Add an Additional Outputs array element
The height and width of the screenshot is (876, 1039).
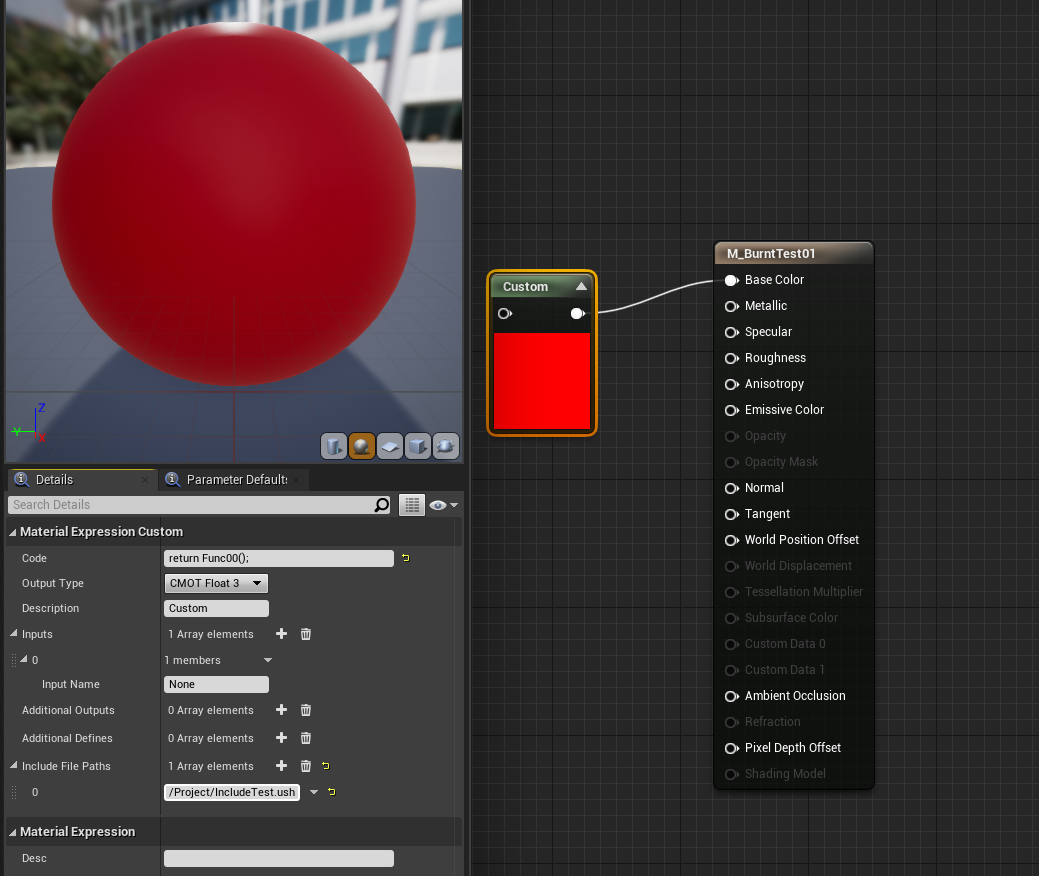click(x=282, y=710)
